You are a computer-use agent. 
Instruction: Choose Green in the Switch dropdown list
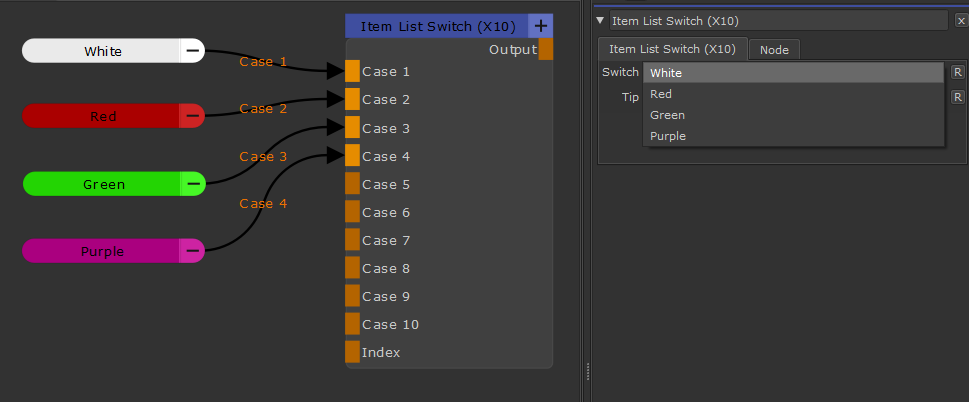point(667,115)
